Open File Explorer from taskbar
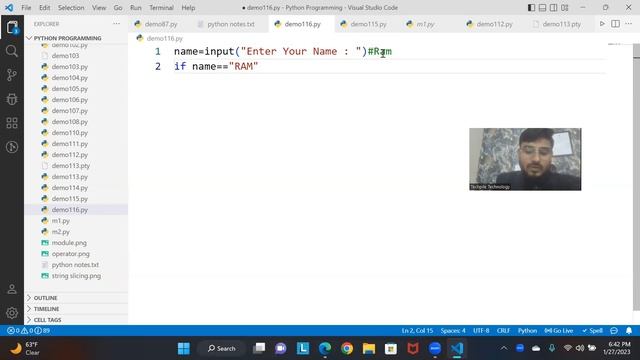The image size is (640, 360). pos(369,349)
